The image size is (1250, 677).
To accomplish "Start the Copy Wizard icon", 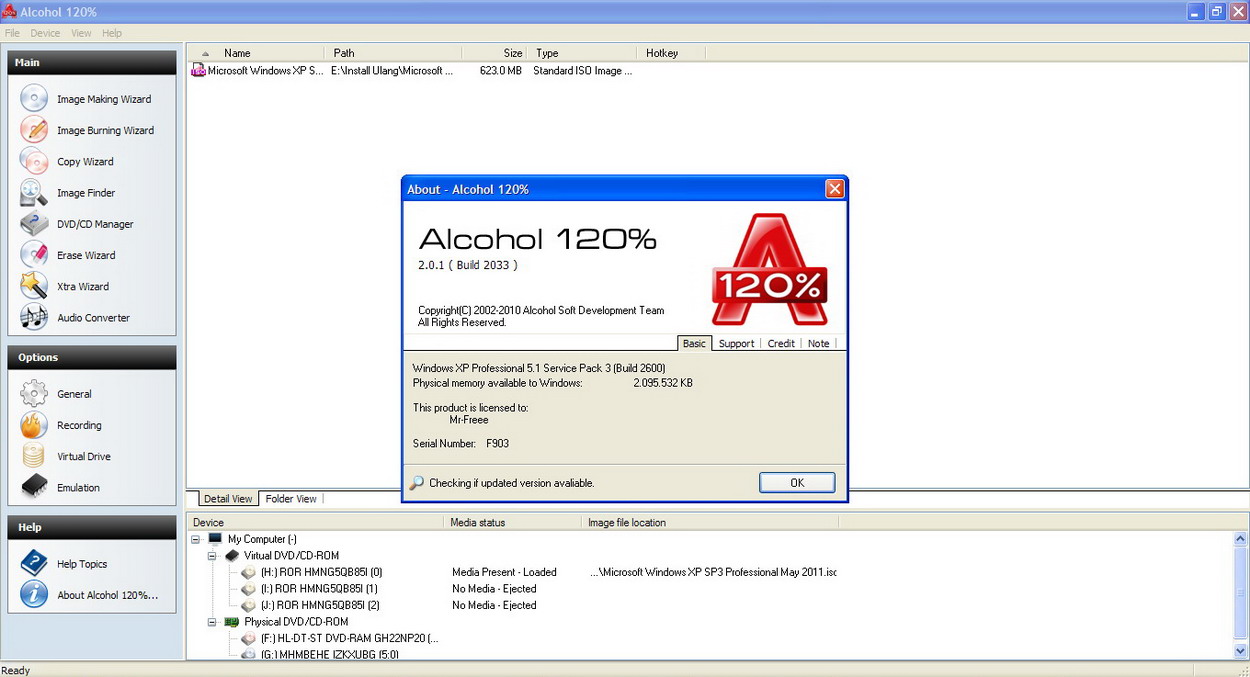I will coord(34,161).
